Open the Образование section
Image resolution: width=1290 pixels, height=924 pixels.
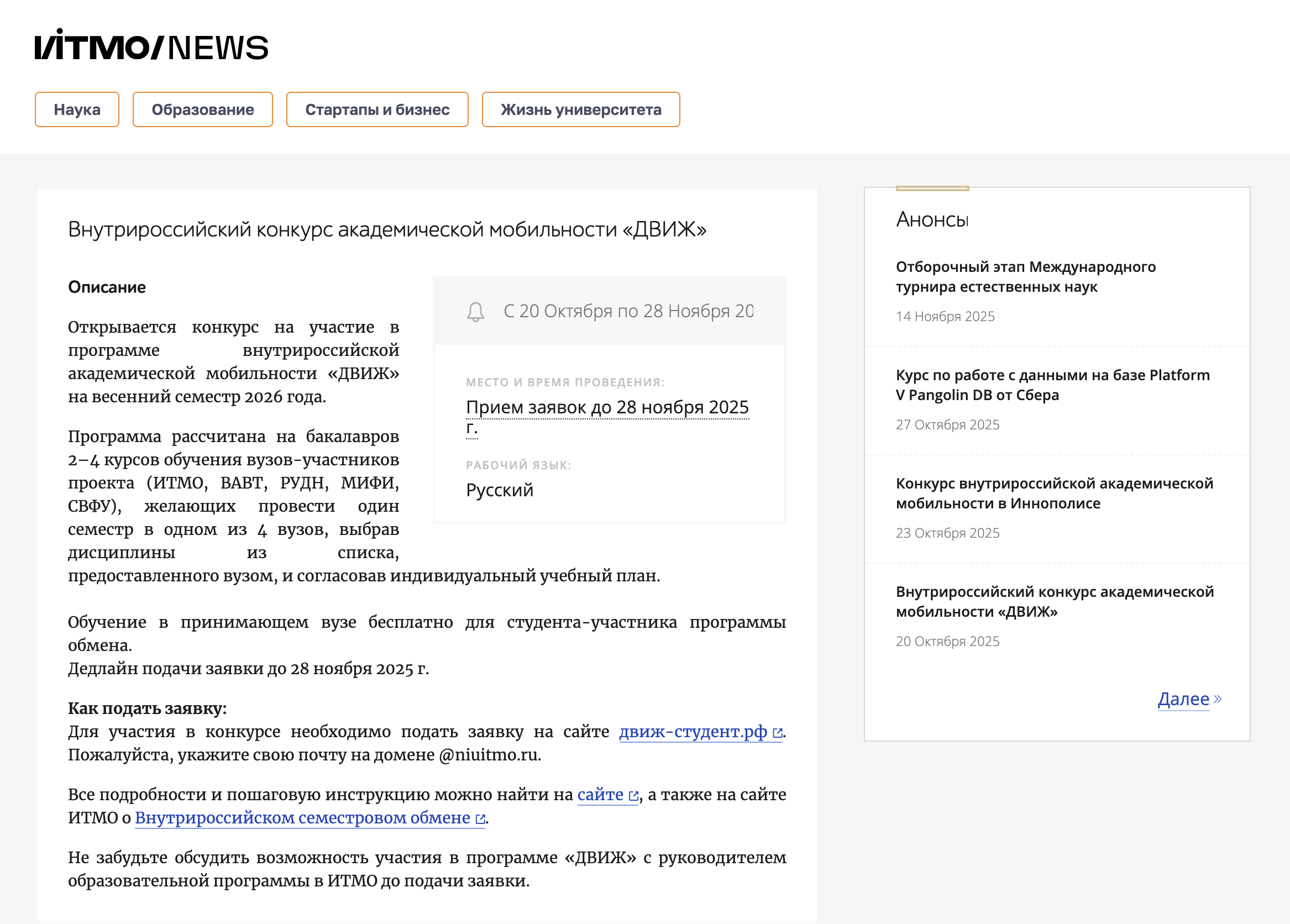(202, 110)
